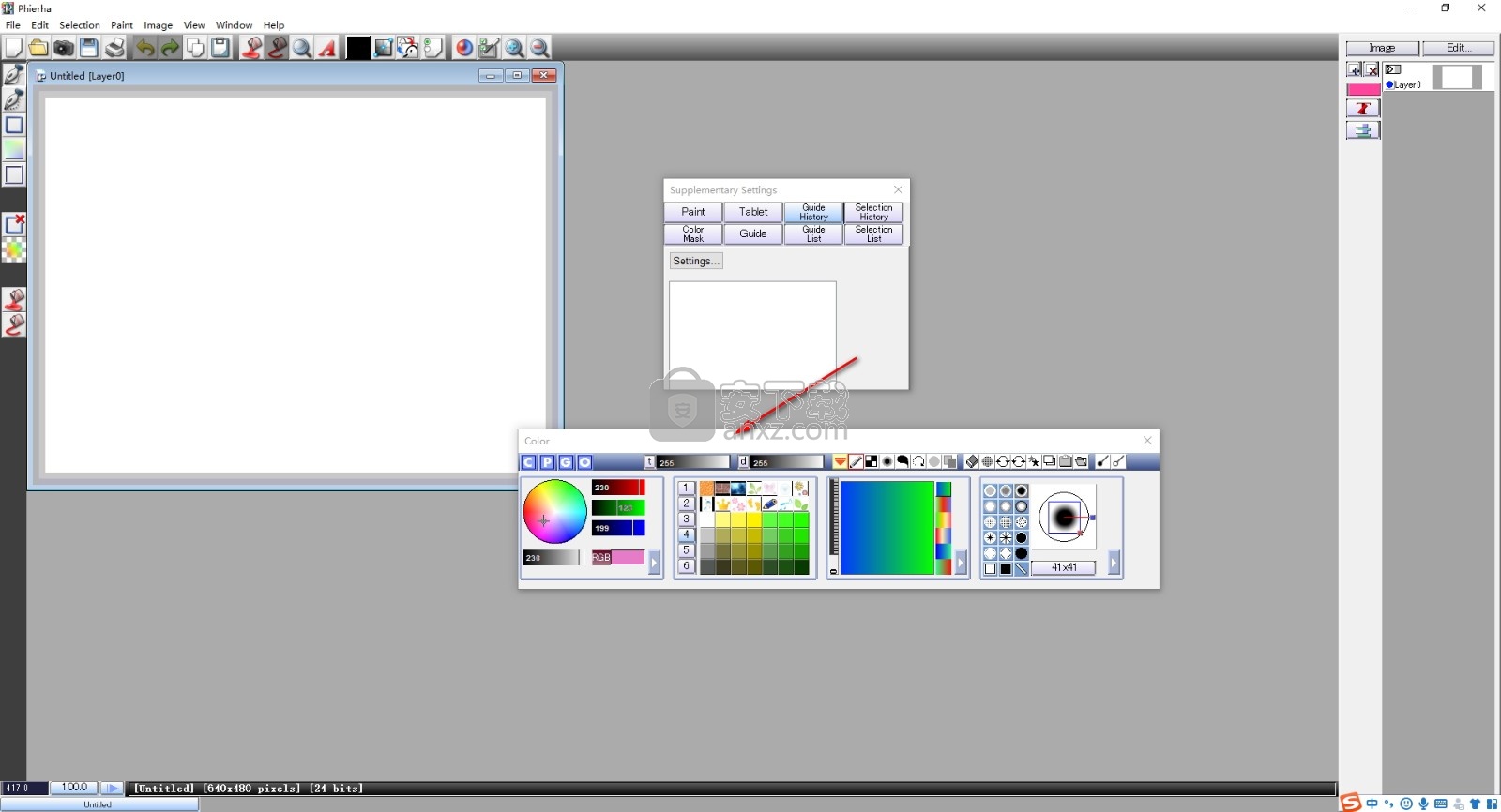Click the black foreground color box in toolbar
This screenshot has height=812, width=1501.
pos(358,48)
